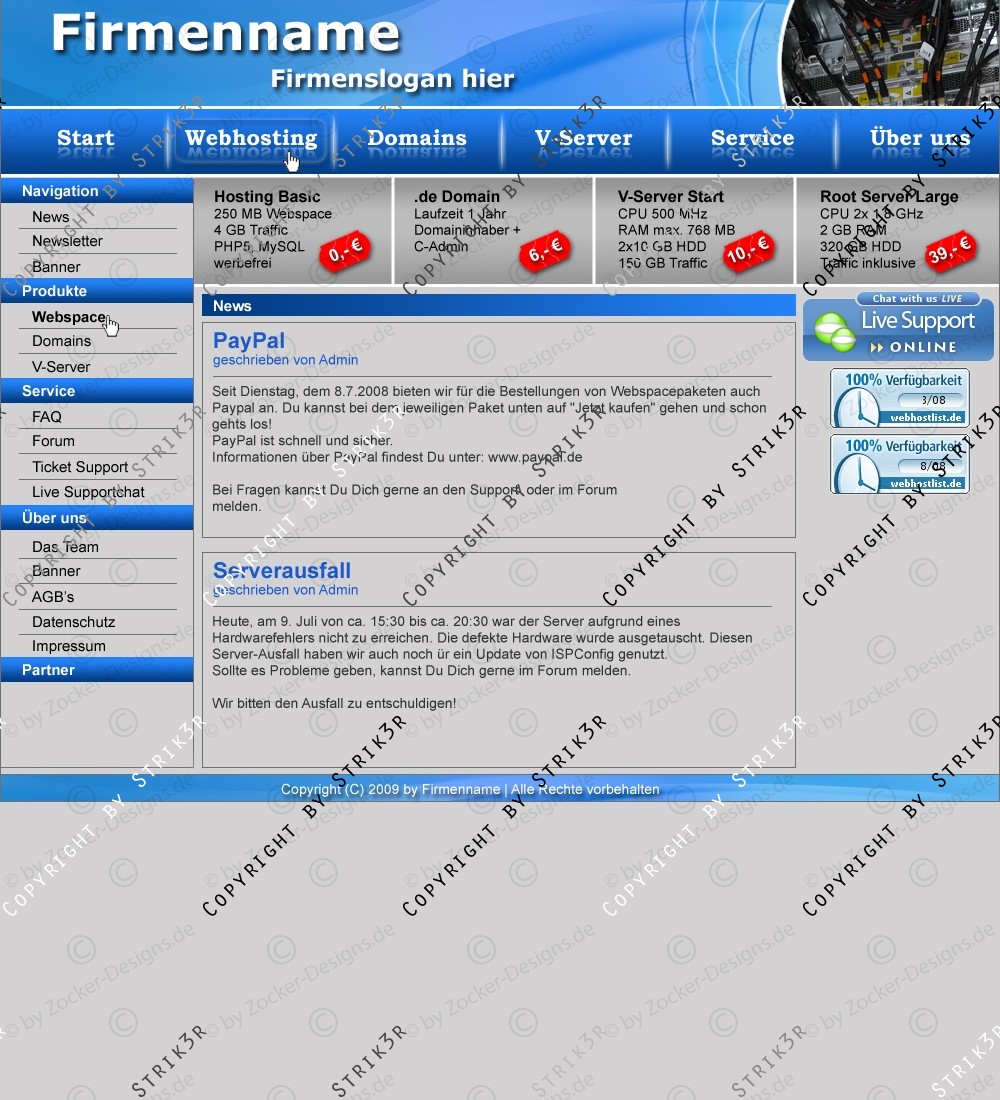
Task: Open Webspace in the Produkte sidebar
Action: (x=68, y=317)
